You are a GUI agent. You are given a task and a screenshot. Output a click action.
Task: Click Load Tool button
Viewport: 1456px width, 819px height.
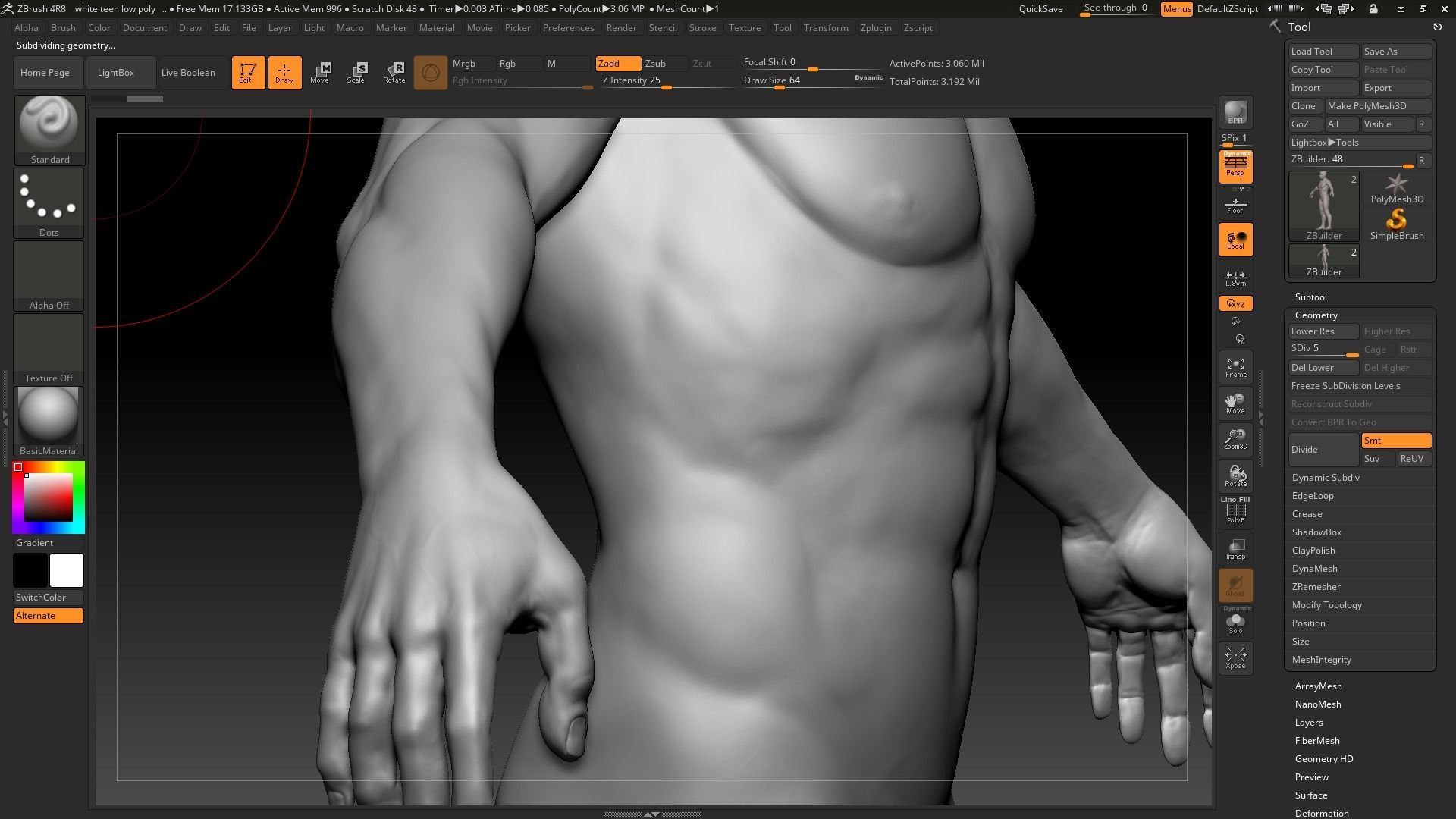point(1323,52)
